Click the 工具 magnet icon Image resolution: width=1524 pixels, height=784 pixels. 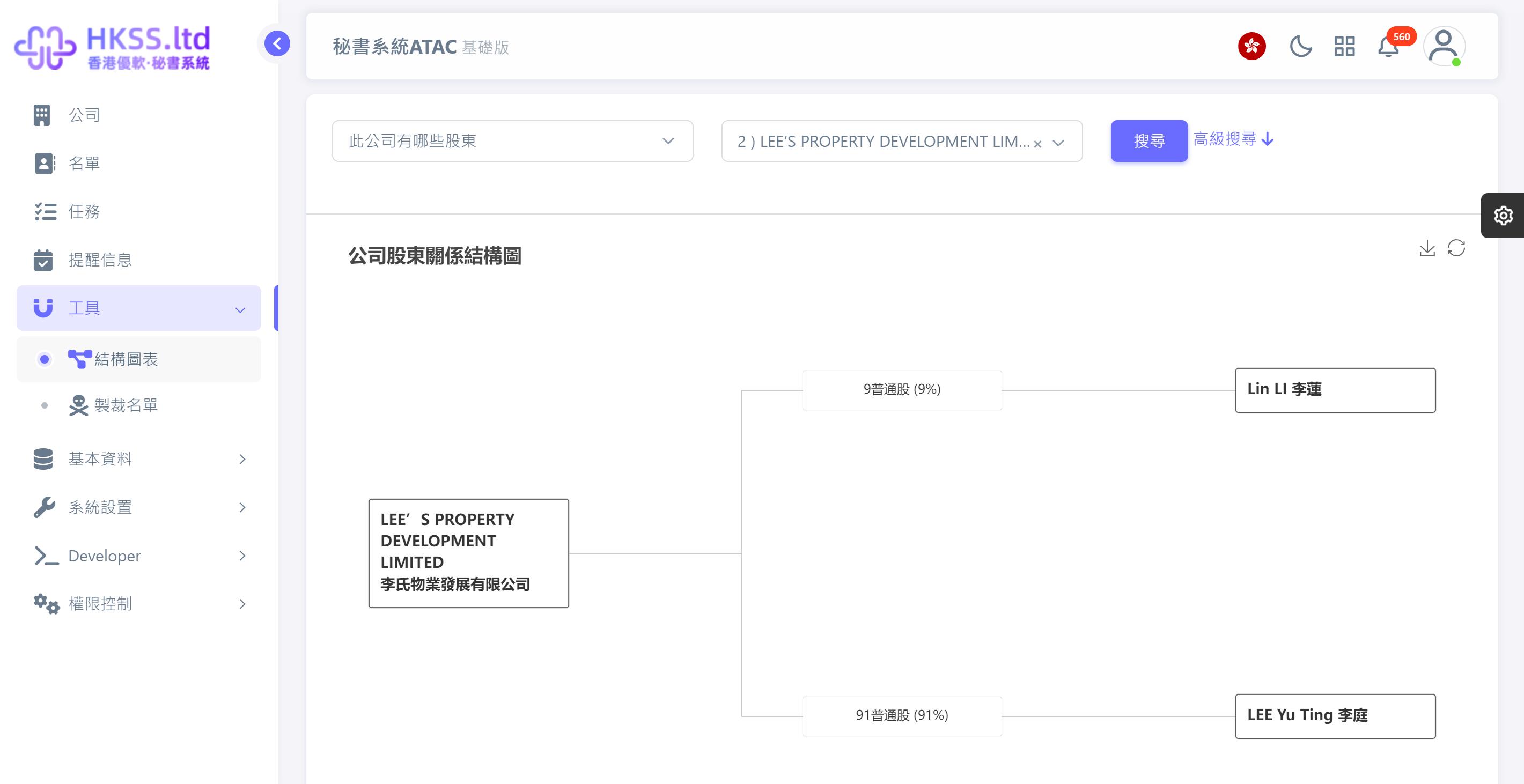[43, 308]
